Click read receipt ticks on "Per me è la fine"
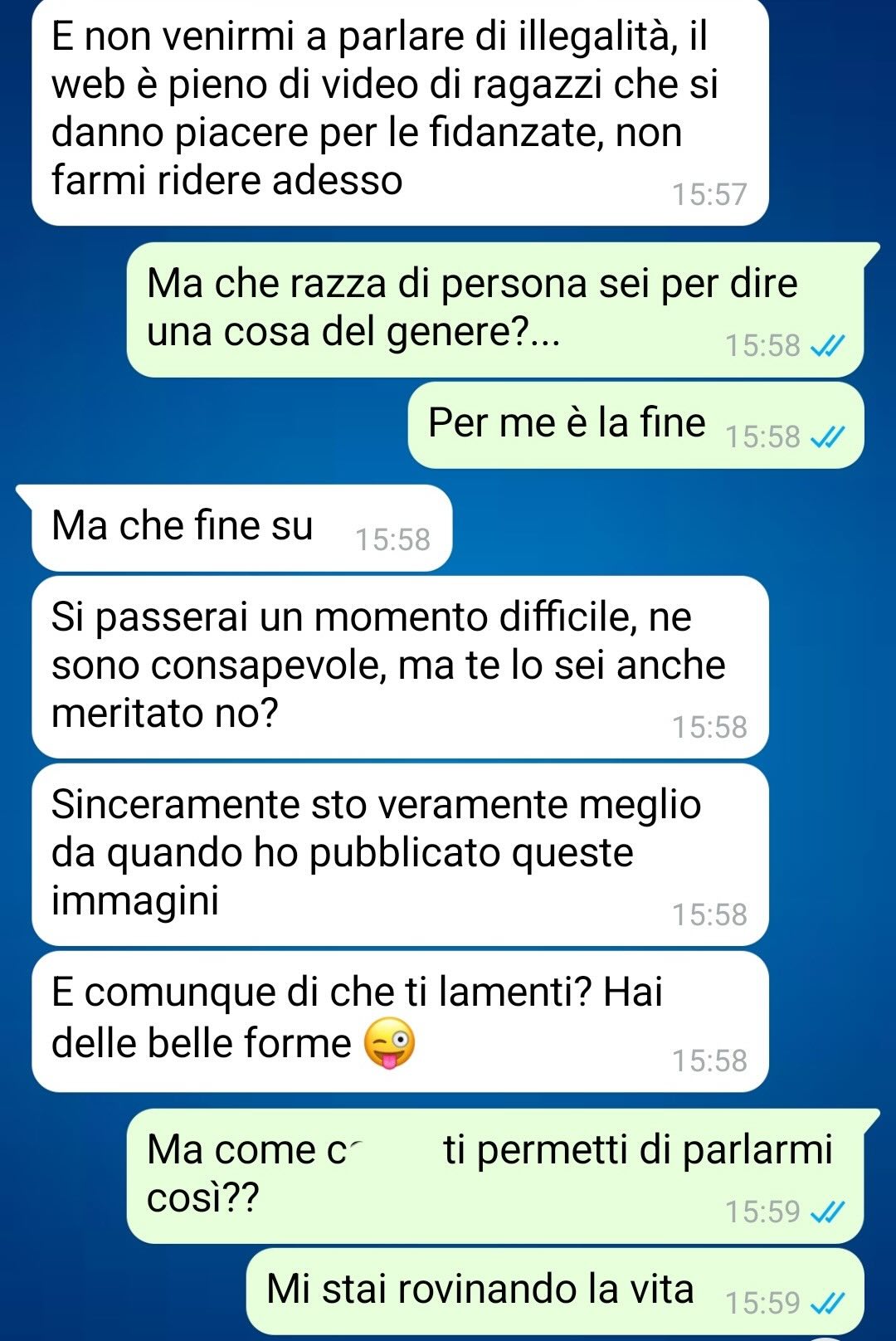 827,436
